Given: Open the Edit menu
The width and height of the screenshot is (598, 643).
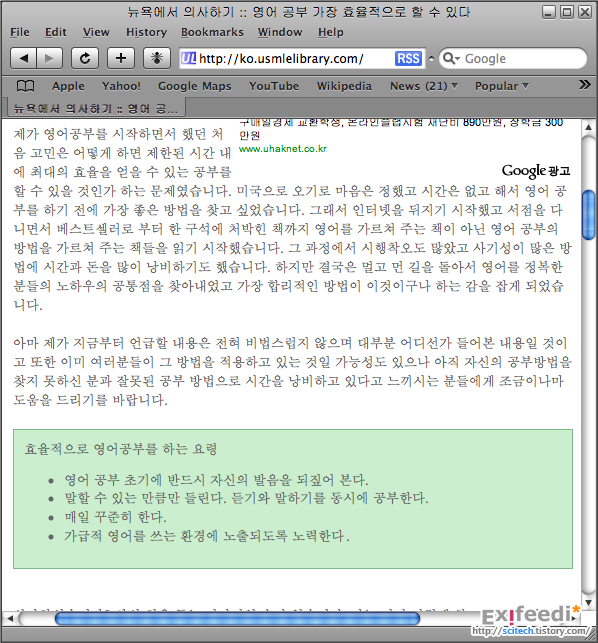Looking at the screenshot, I should coord(56,32).
